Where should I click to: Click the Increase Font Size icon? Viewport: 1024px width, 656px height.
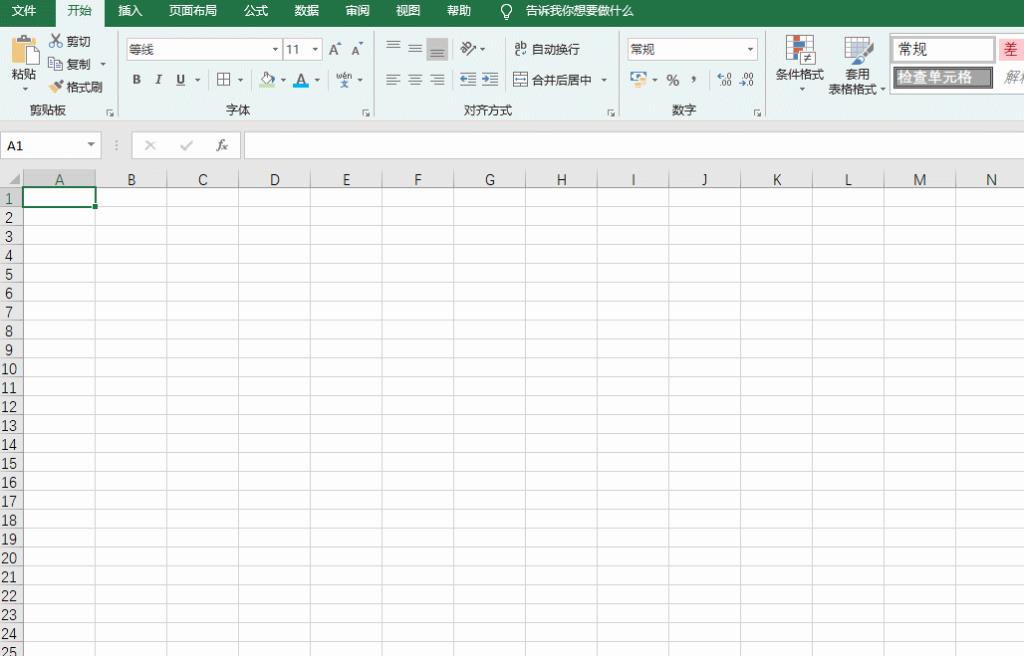[x=335, y=49]
